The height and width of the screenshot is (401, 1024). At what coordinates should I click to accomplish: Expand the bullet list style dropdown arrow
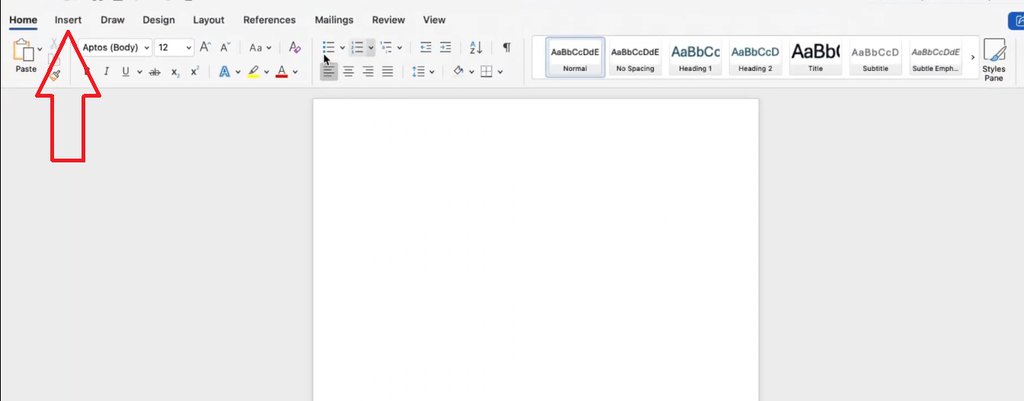pos(342,48)
